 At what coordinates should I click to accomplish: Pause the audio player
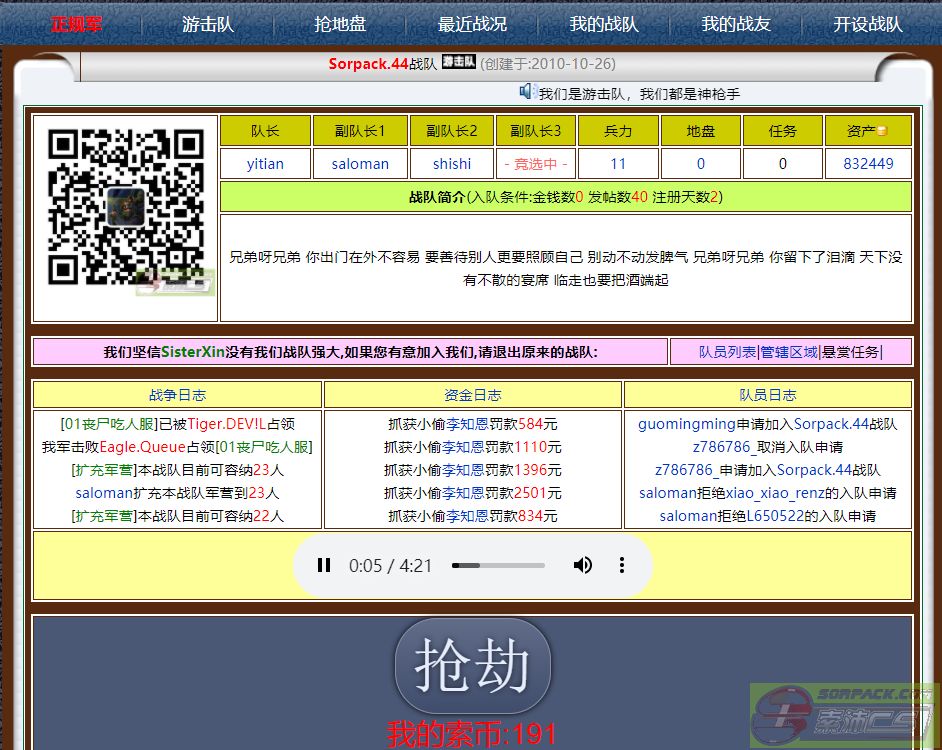324,565
